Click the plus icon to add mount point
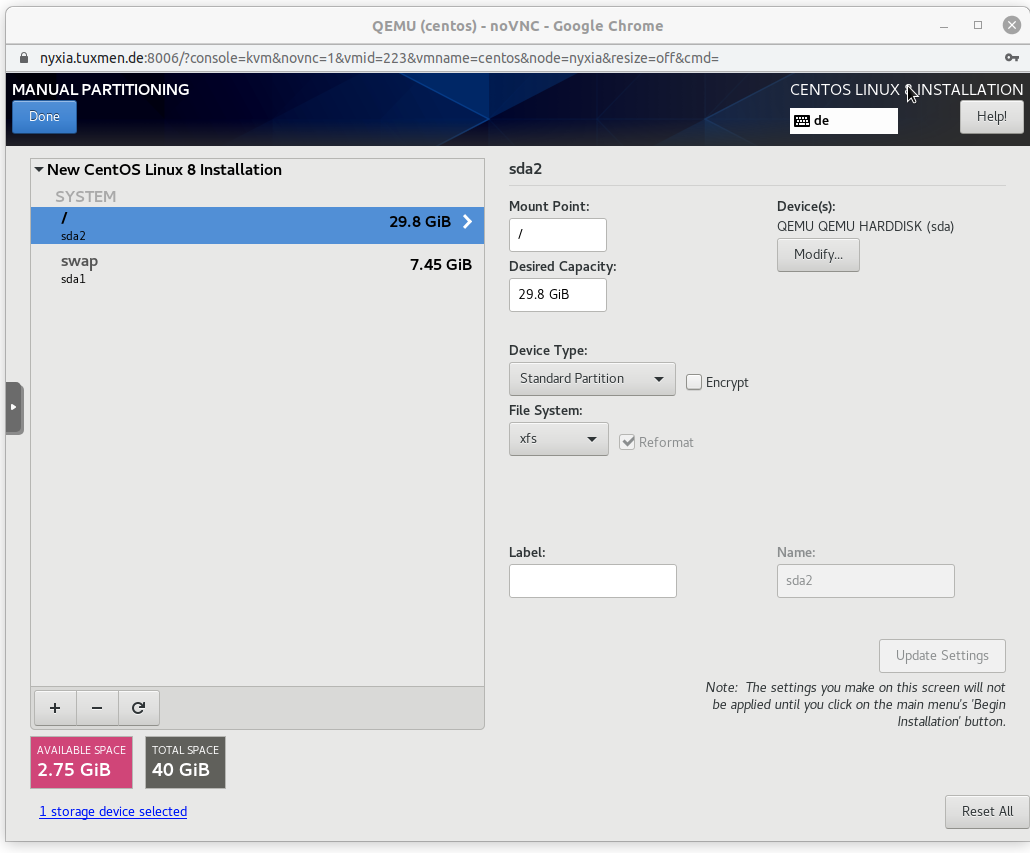The height and width of the screenshot is (853, 1030). [x=55, y=708]
